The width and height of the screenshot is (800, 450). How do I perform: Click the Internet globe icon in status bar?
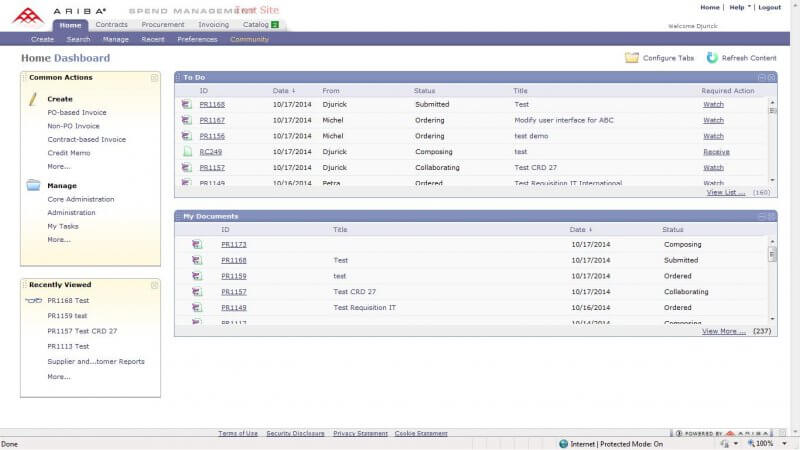(x=563, y=444)
